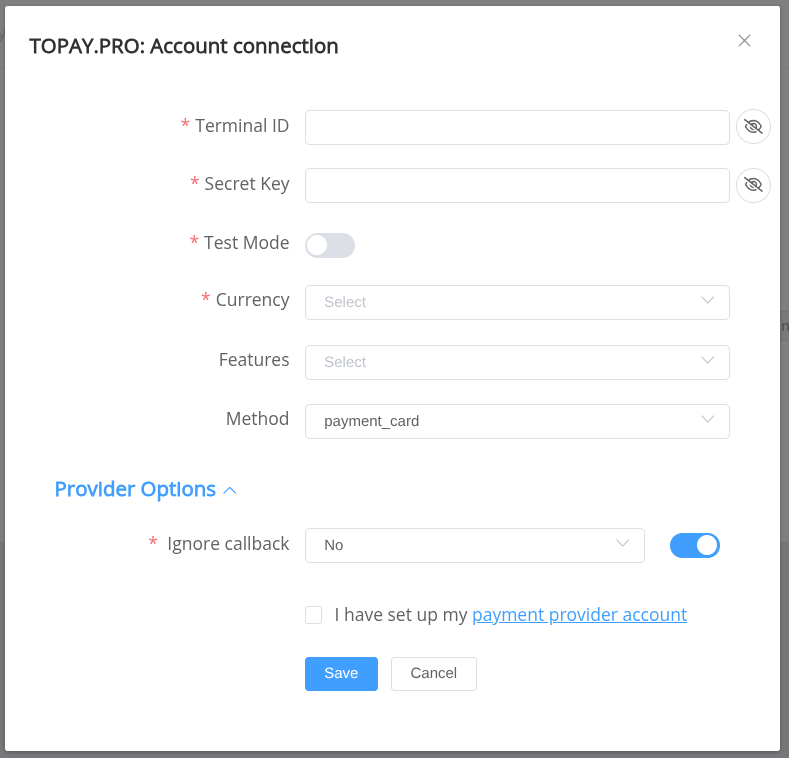Viewport: 789px width, 758px height.
Task: Click the Provider Options collapse chevron
Action: (x=230, y=491)
